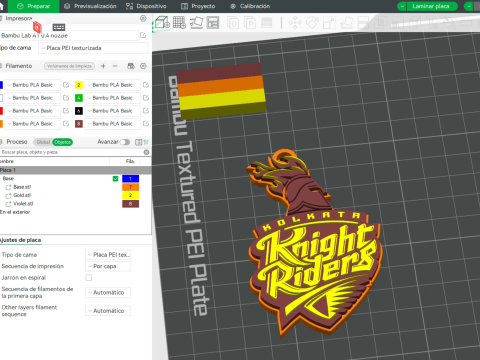Screen dimensions: 480x360
Task: Click the Add plate grid icon
Action: pyautogui.click(x=179, y=23)
